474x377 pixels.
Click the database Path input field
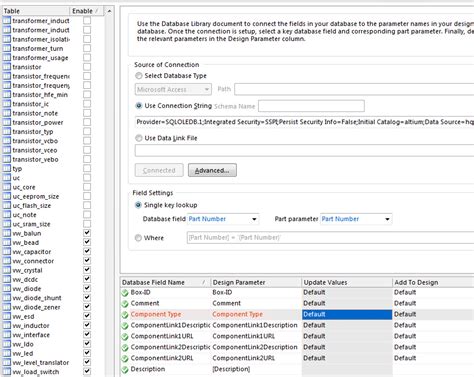coord(354,89)
